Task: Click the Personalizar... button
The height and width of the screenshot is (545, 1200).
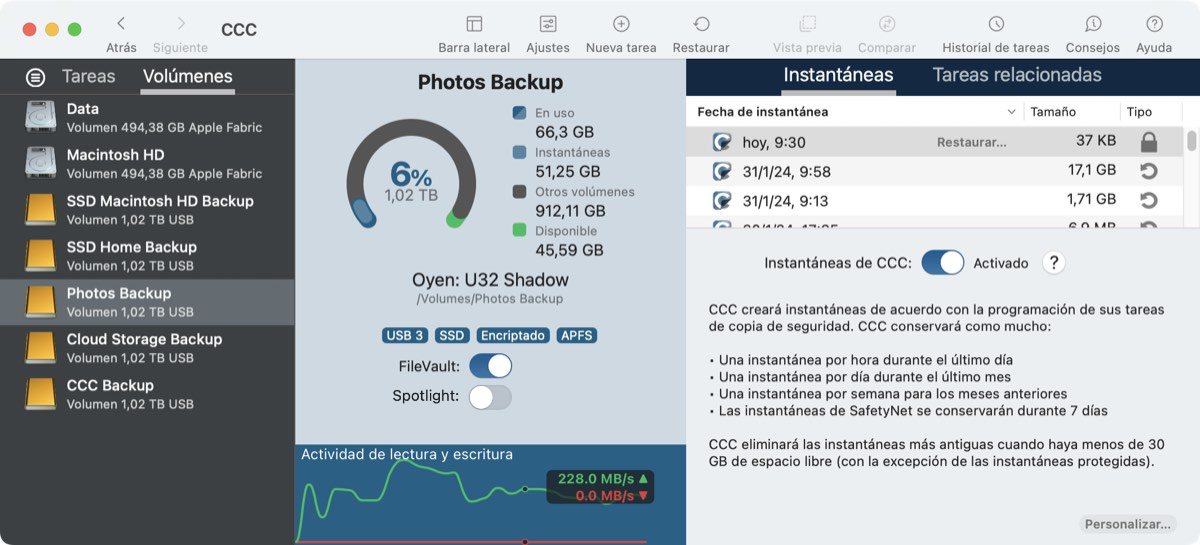Action: pos(1128,524)
